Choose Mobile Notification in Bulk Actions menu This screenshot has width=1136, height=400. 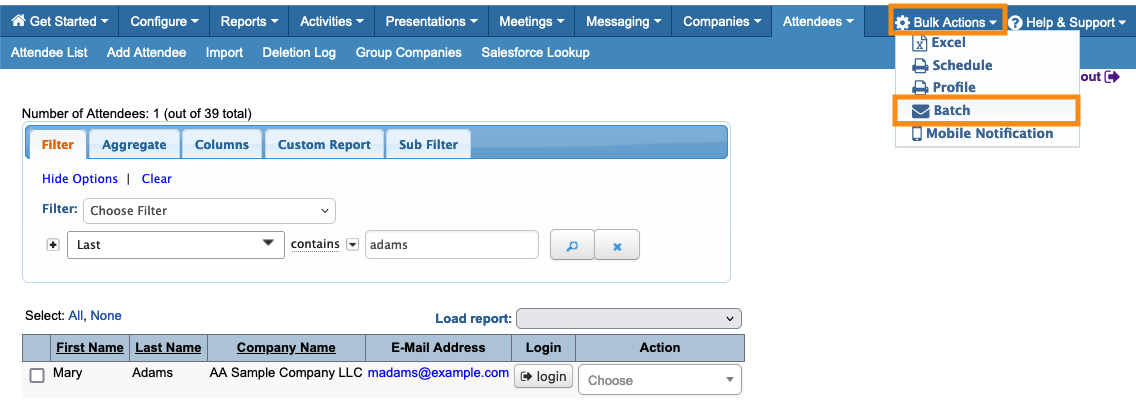(988, 133)
